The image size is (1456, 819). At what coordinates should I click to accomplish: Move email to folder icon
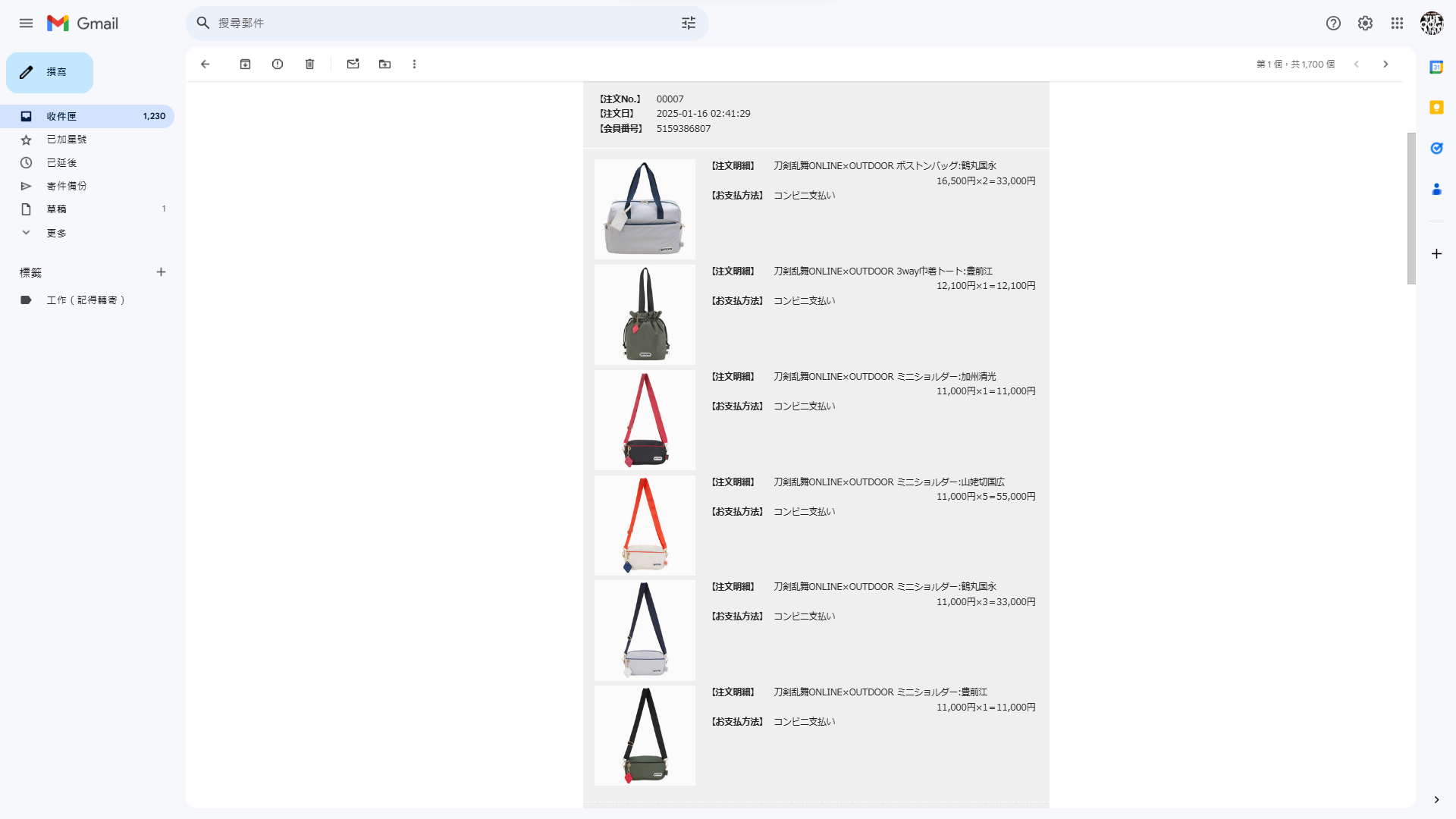384,64
